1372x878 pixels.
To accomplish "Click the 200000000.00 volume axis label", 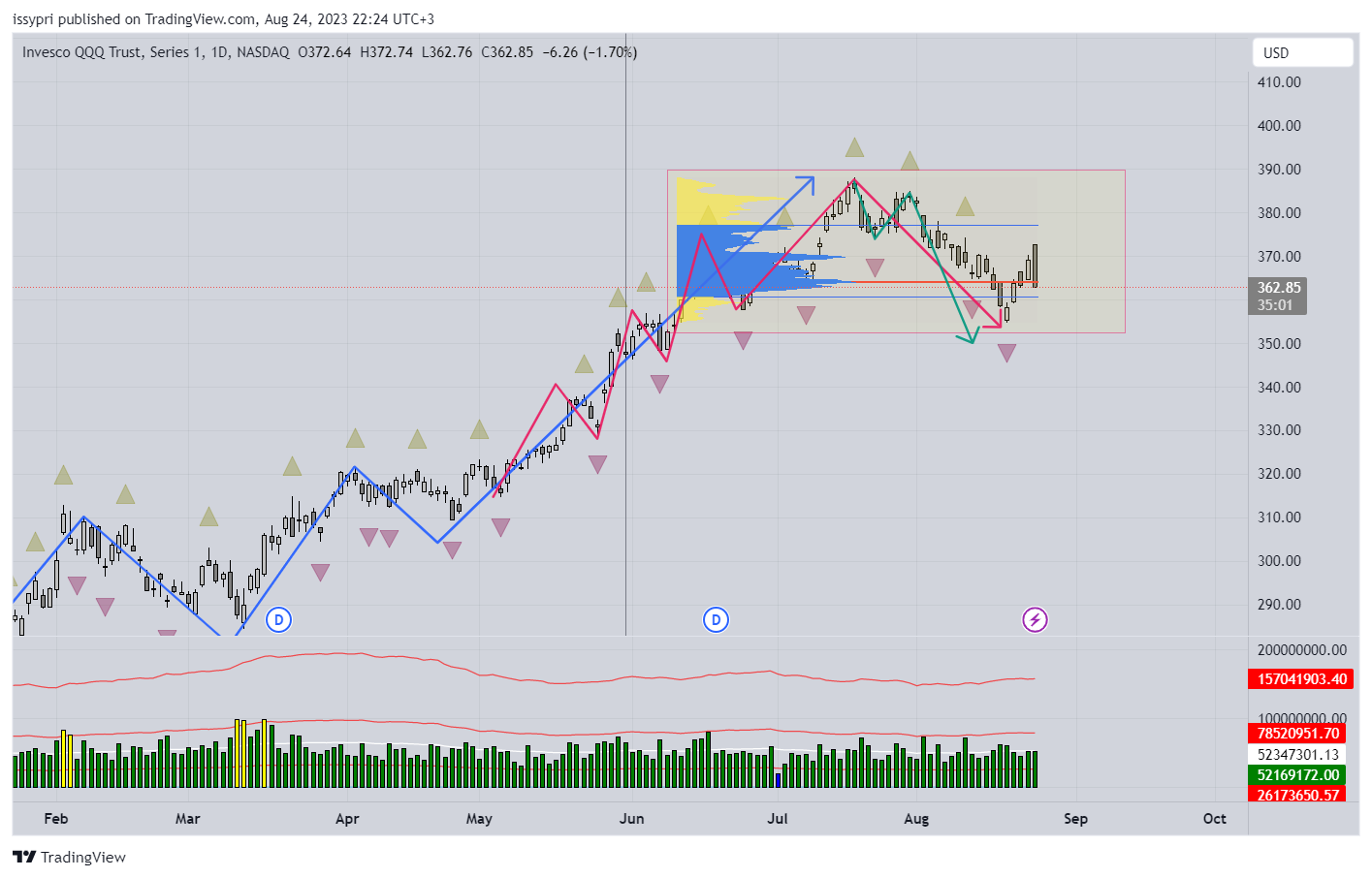I will tap(1302, 650).
